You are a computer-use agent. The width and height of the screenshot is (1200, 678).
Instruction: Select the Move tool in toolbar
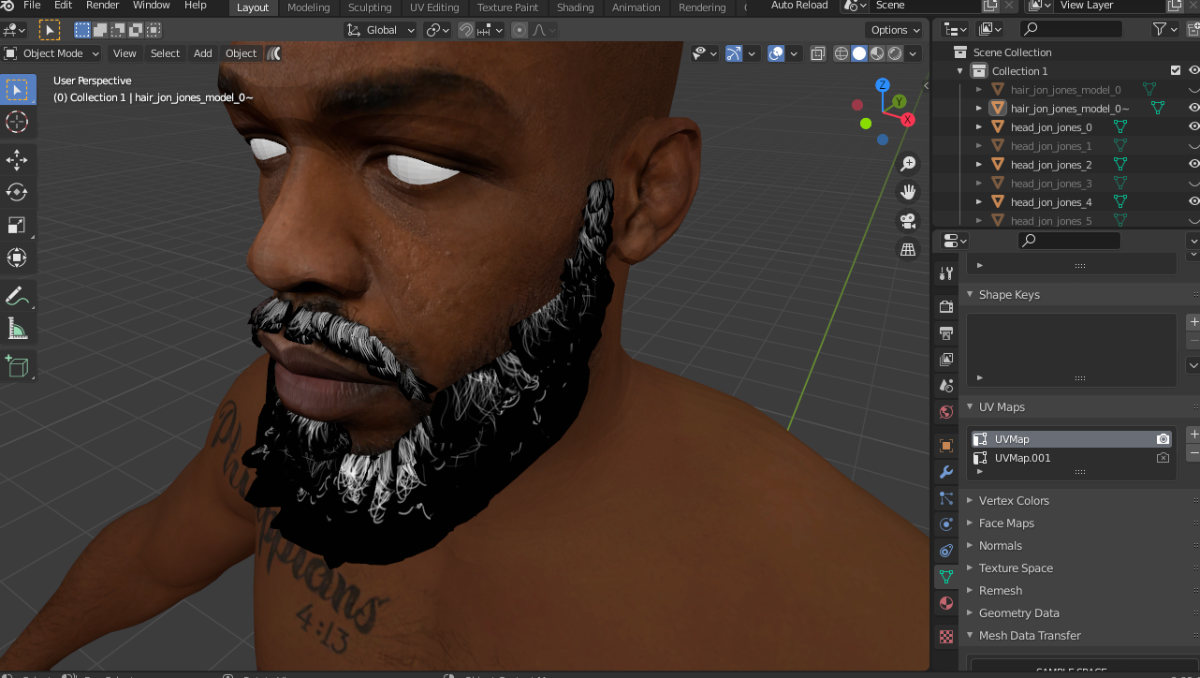click(17, 160)
